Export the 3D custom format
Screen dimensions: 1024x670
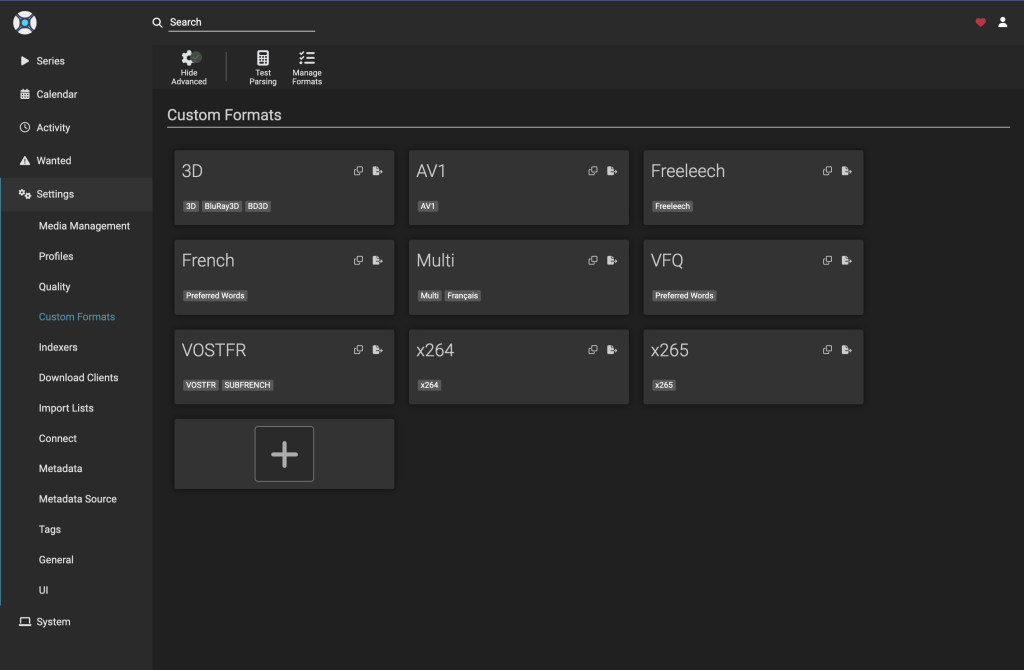pyautogui.click(x=377, y=171)
